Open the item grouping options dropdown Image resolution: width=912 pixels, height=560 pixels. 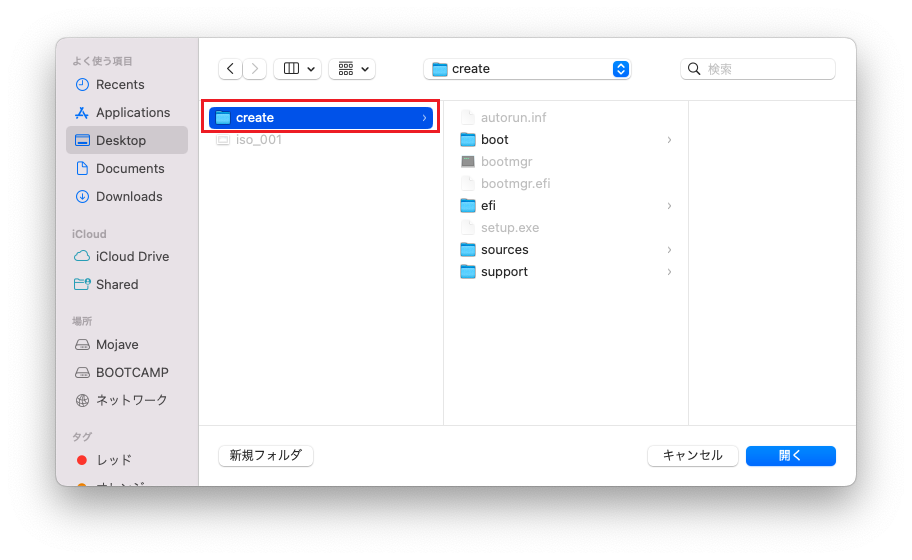(x=352, y=69)
